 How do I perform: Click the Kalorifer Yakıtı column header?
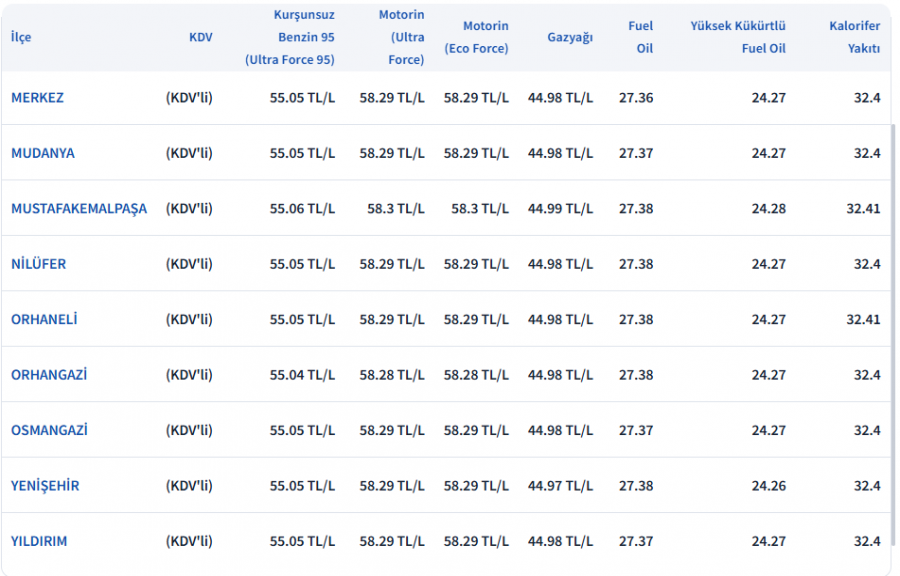click(855, 37)
